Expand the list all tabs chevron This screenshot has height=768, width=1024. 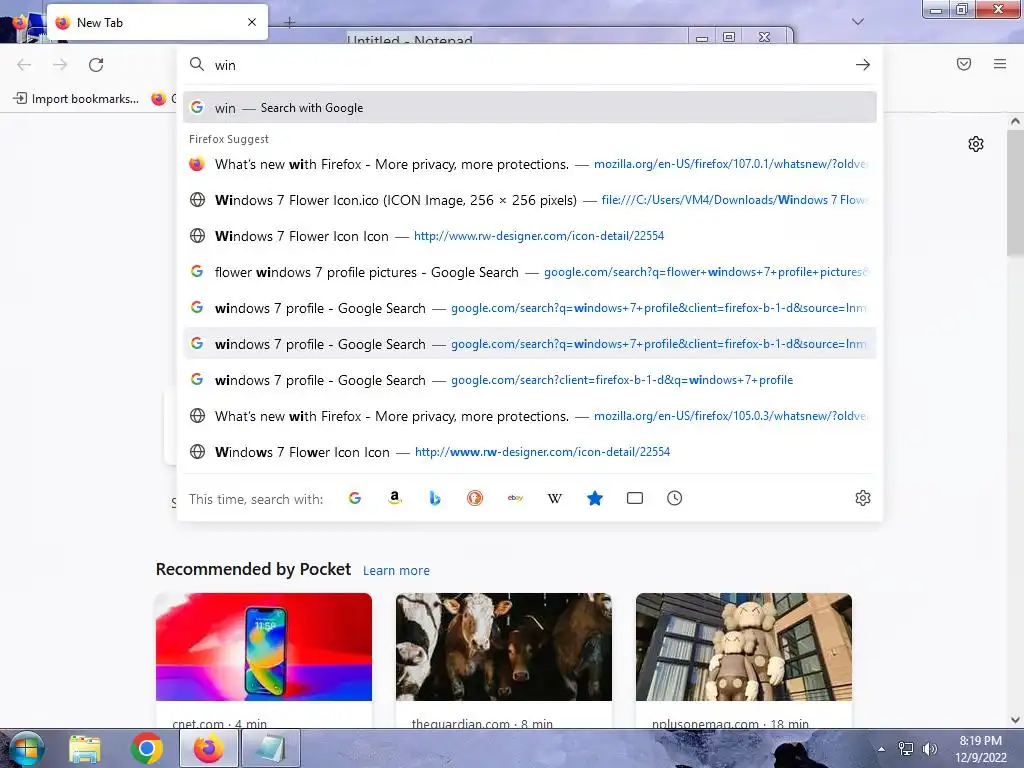click(x=858, y=22)
